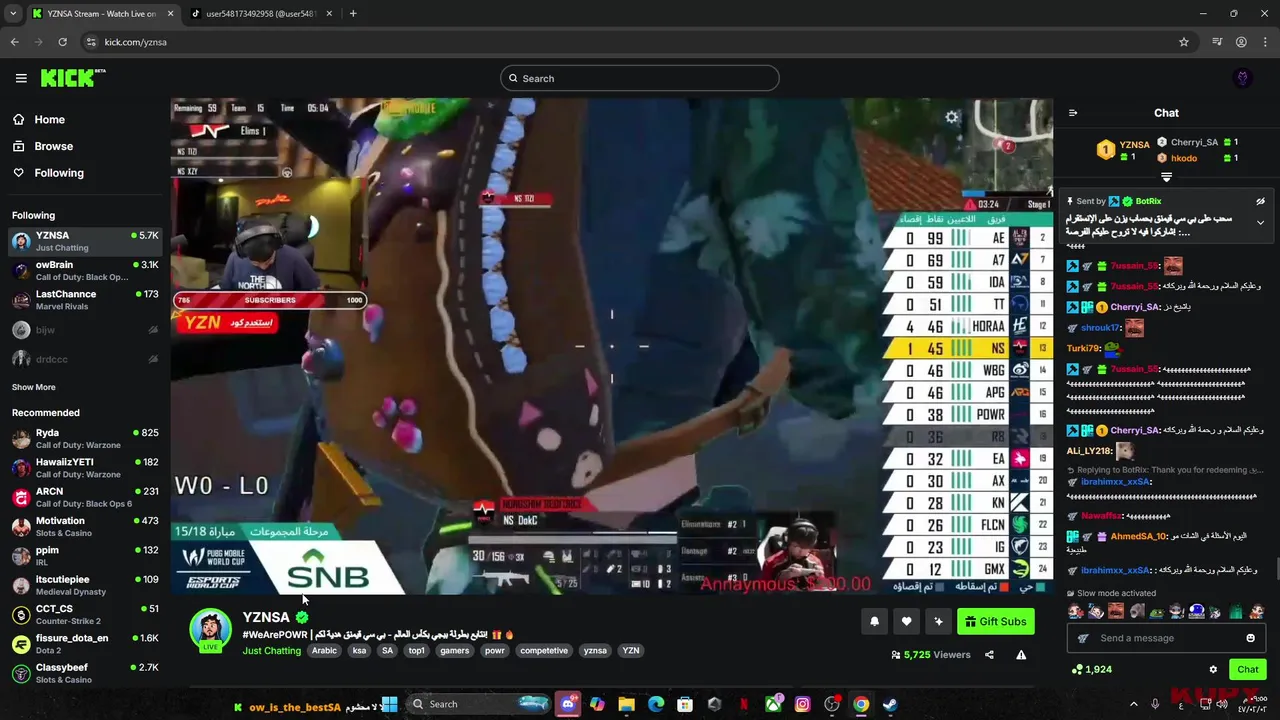Open Windows Start menu
The width and height of the screenshot is (1280, 720).
pos(390,704)
